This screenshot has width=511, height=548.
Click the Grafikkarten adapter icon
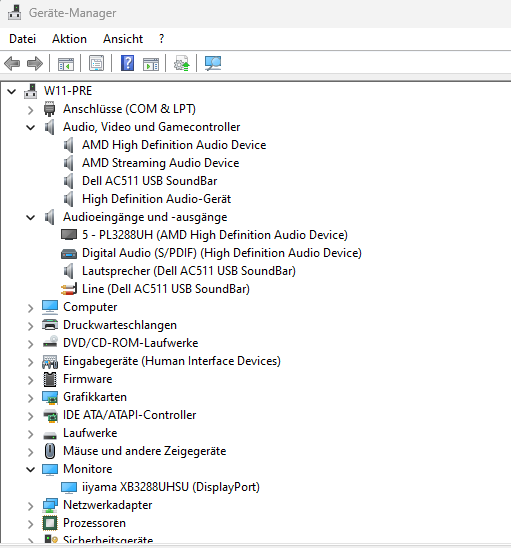coord(50,397)
